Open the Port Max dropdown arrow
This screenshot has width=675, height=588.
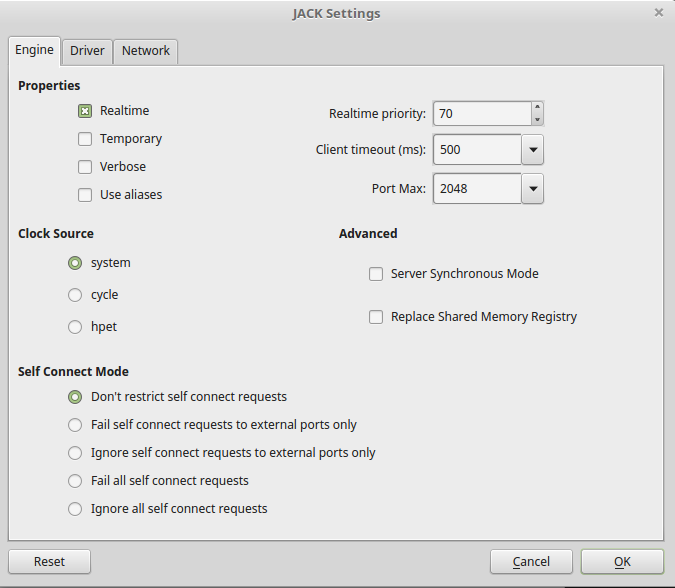pos(532,188)
